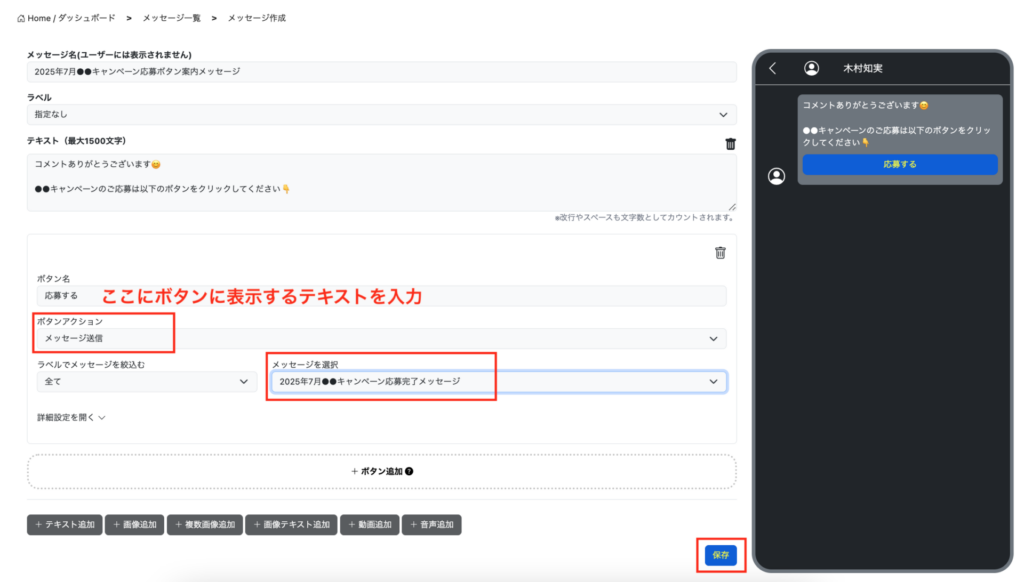This screenshot has width=1024, height=582.
Task: Click into the ボタン名 input field
Action: coord(381,296)
